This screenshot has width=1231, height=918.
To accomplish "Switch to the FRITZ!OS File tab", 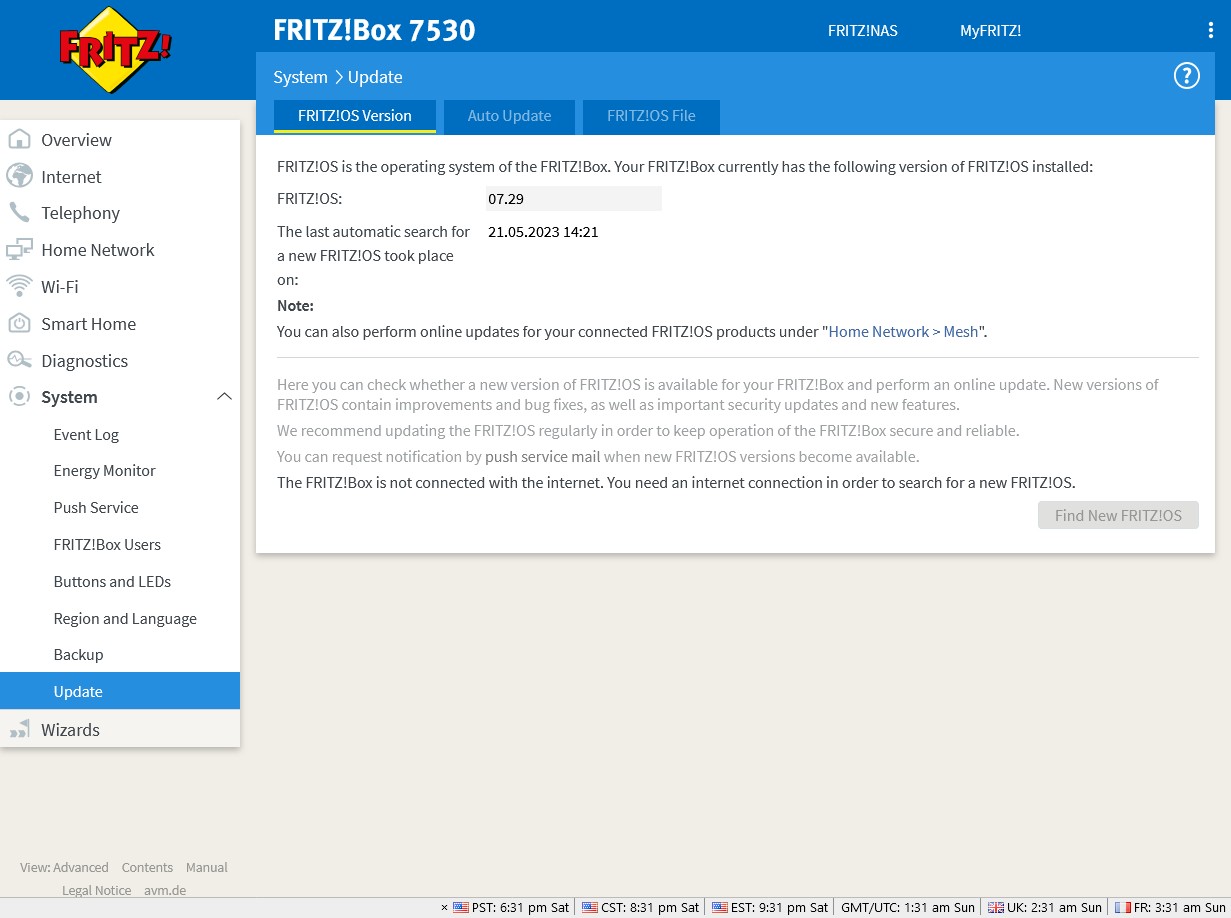I will pos(651,116).
